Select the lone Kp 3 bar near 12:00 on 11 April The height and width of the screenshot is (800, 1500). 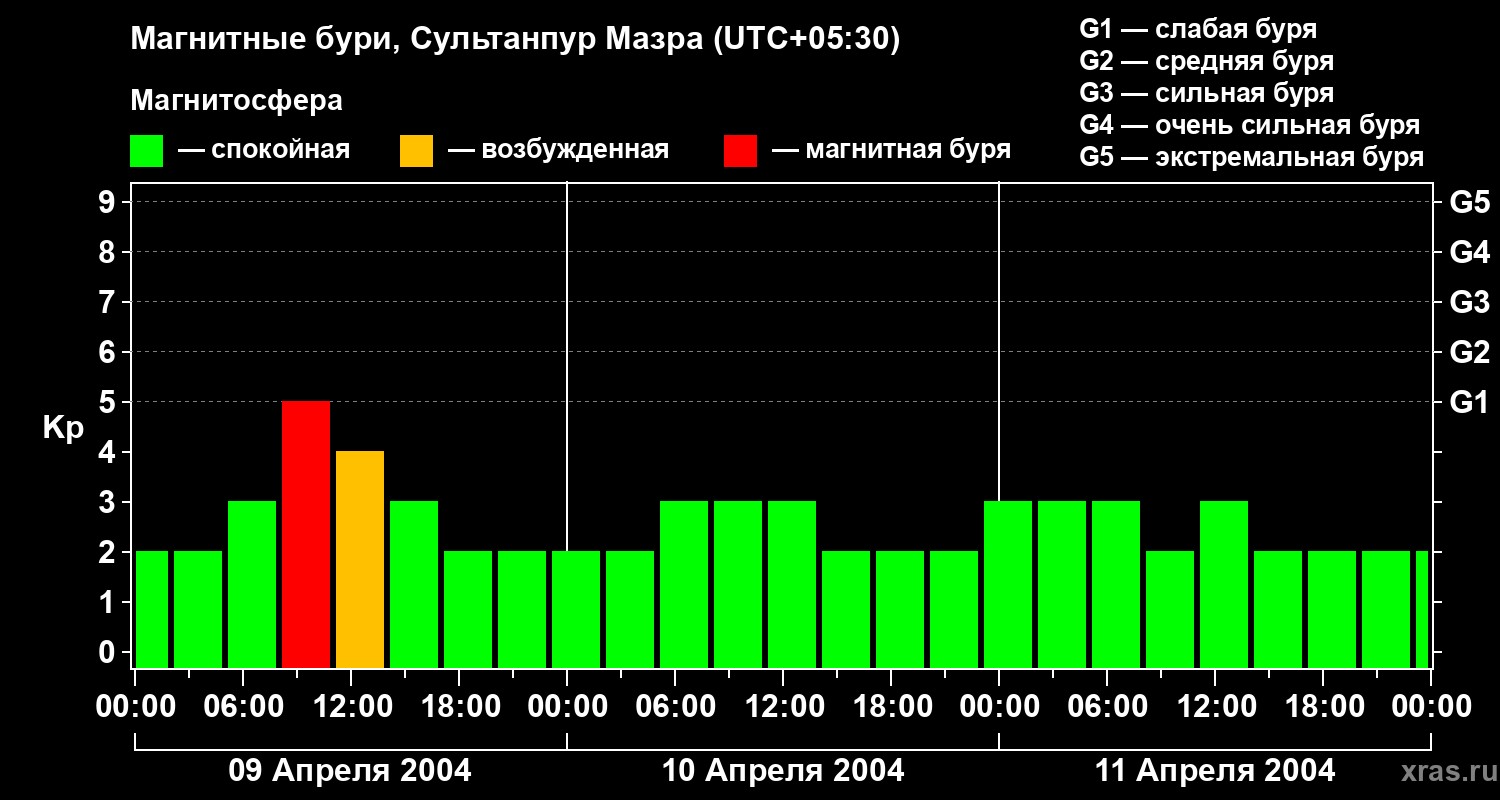point(1224,585)
